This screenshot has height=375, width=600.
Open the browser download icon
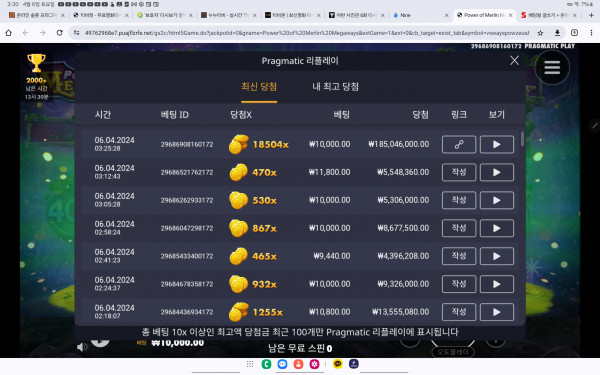557,33
